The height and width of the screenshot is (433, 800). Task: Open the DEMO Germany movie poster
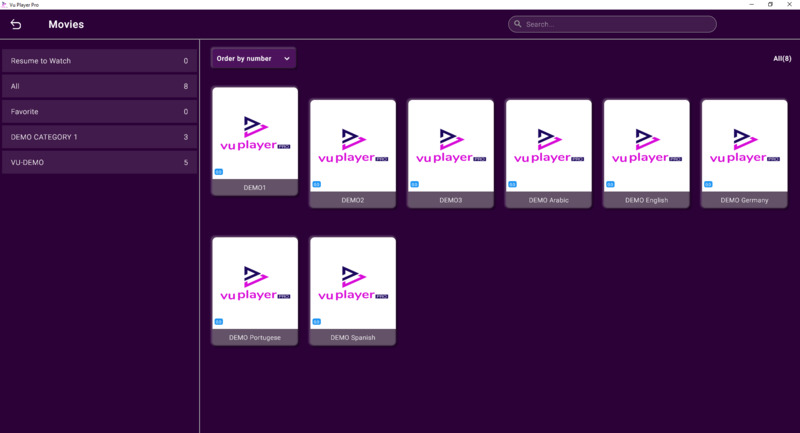[x=744, y=146]
